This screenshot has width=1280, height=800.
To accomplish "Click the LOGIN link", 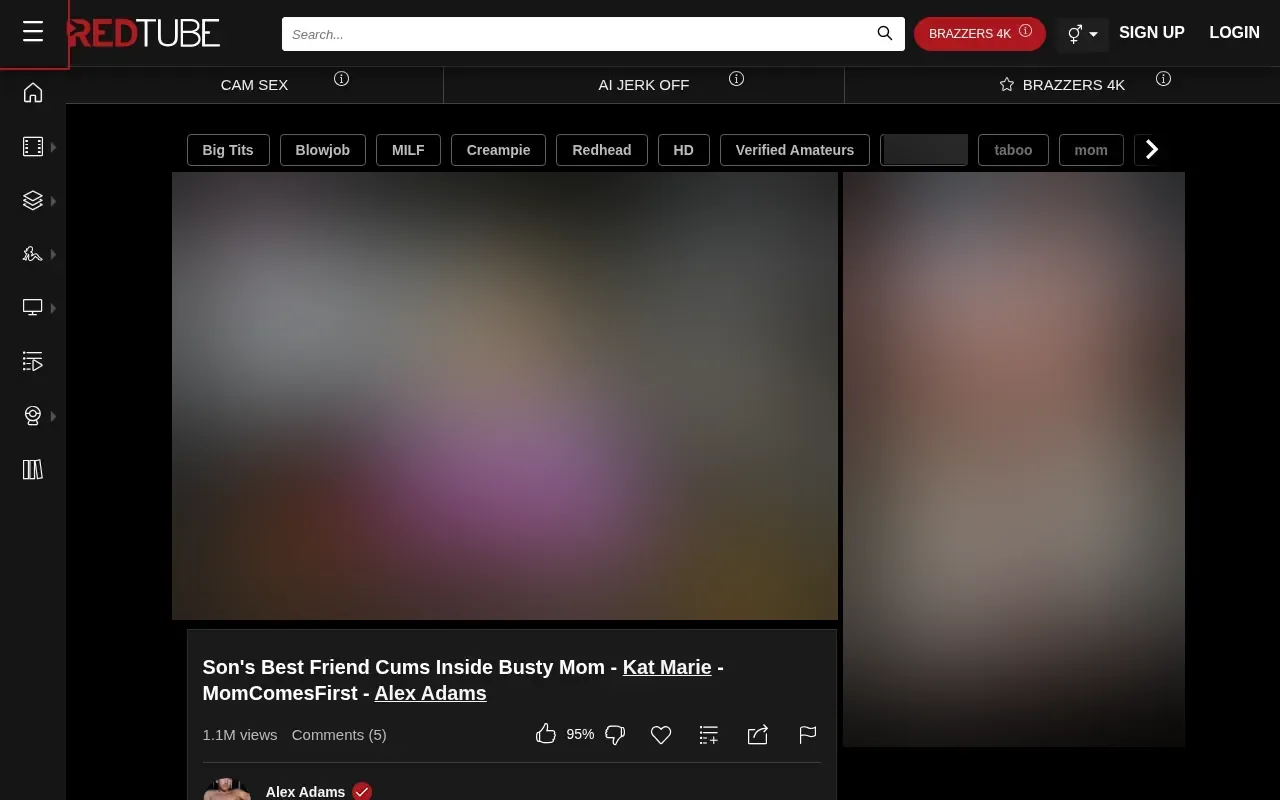I will 1234,33.
